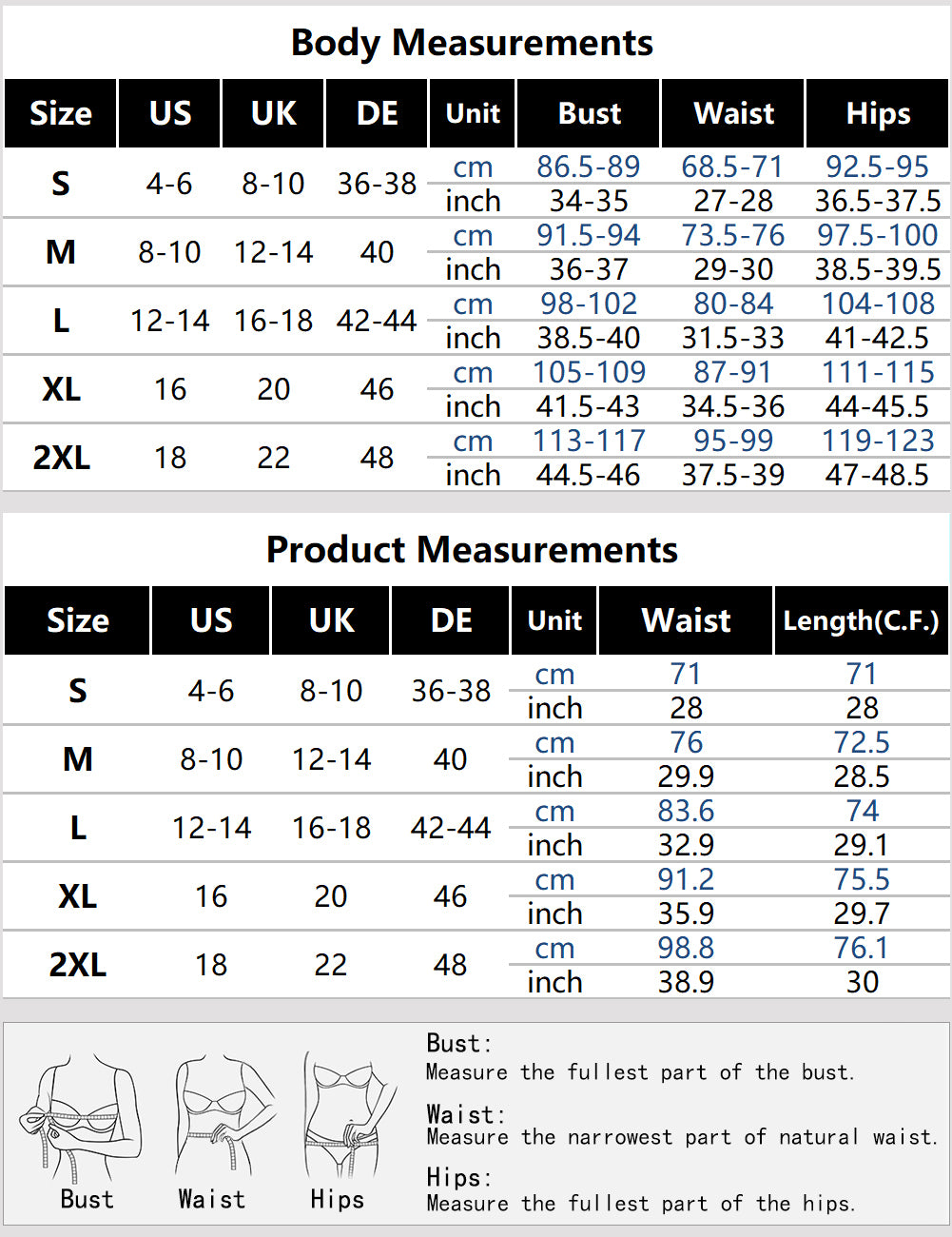The height and width of the screenshot is (1237, 952).
Task: Click the 86.5-89 bust cm value
Action: (x=588, y=167)
